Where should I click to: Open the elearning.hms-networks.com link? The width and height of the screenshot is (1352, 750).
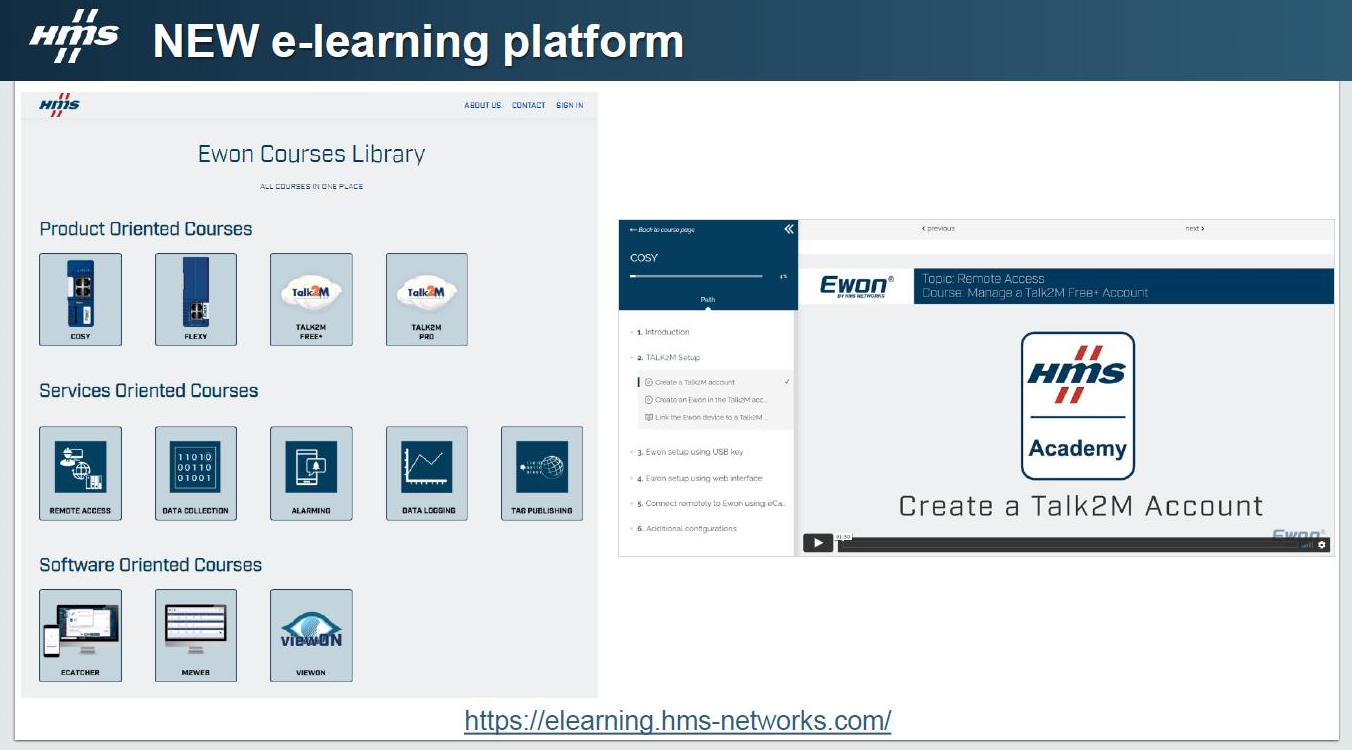click(x=678, y=719)
